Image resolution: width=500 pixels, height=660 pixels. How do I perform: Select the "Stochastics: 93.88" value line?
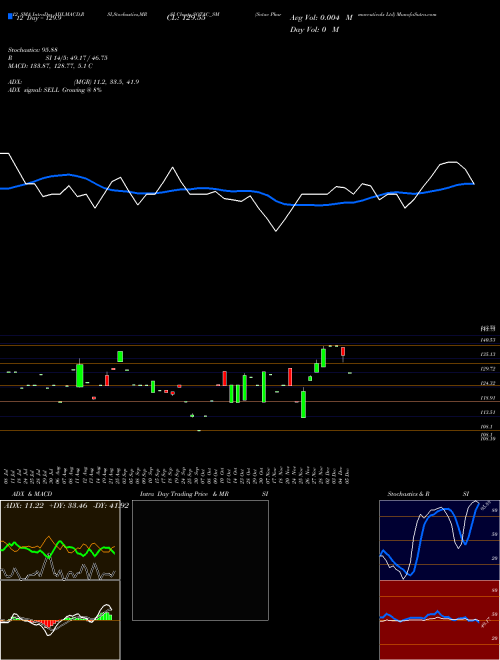32,50
